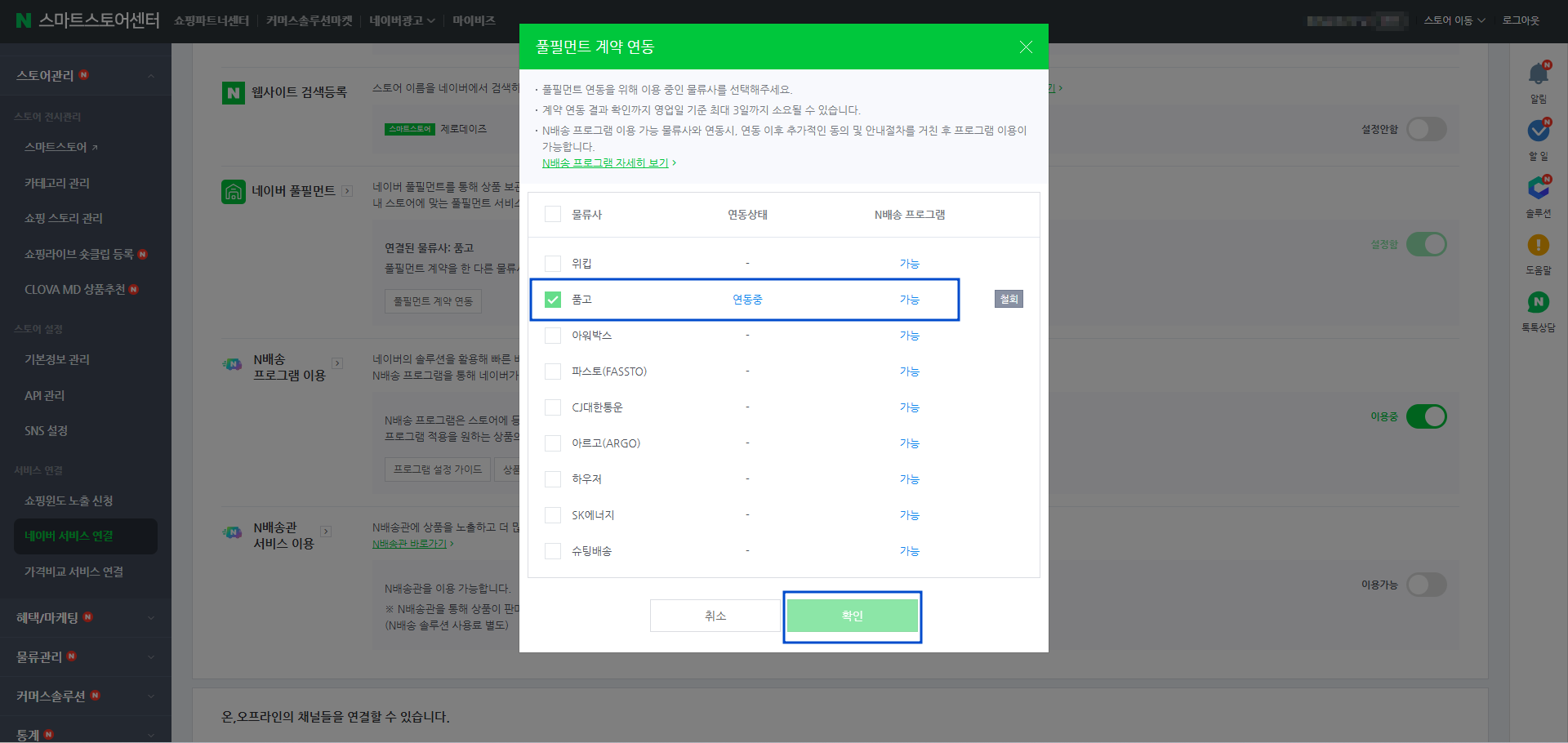
Task: Click the N배송관 서비스 이용 truck icon
Action: tap(233, 532)
